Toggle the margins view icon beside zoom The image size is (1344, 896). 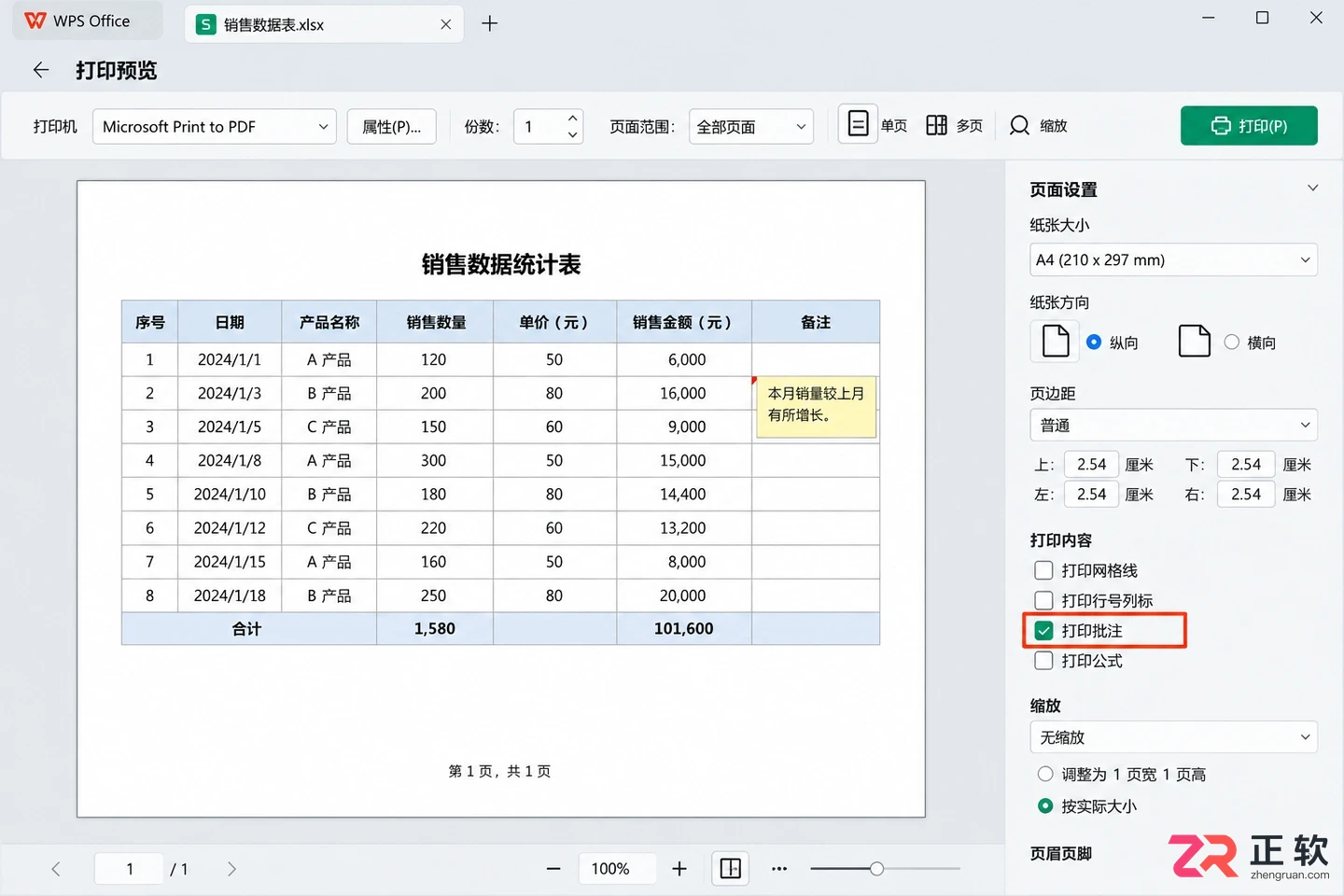click(731, 869)
